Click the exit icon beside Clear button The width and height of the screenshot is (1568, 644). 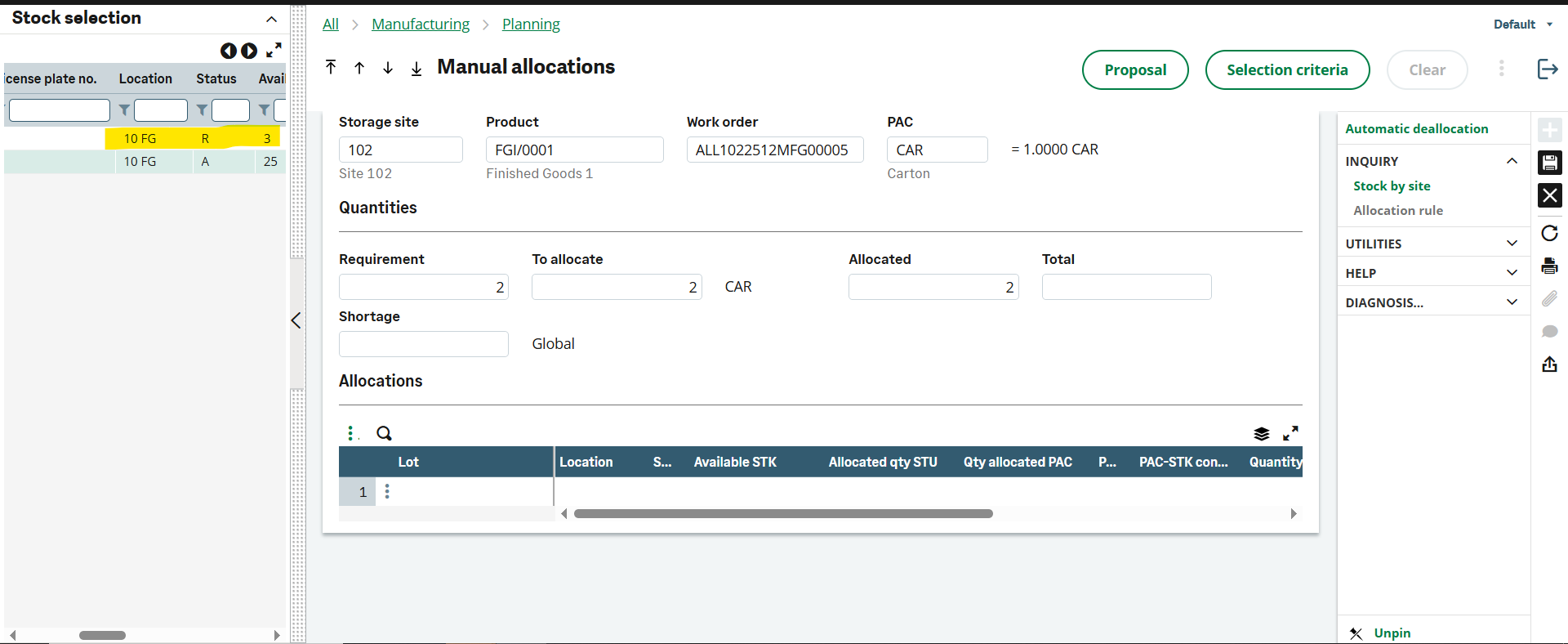coord(1548,69)
